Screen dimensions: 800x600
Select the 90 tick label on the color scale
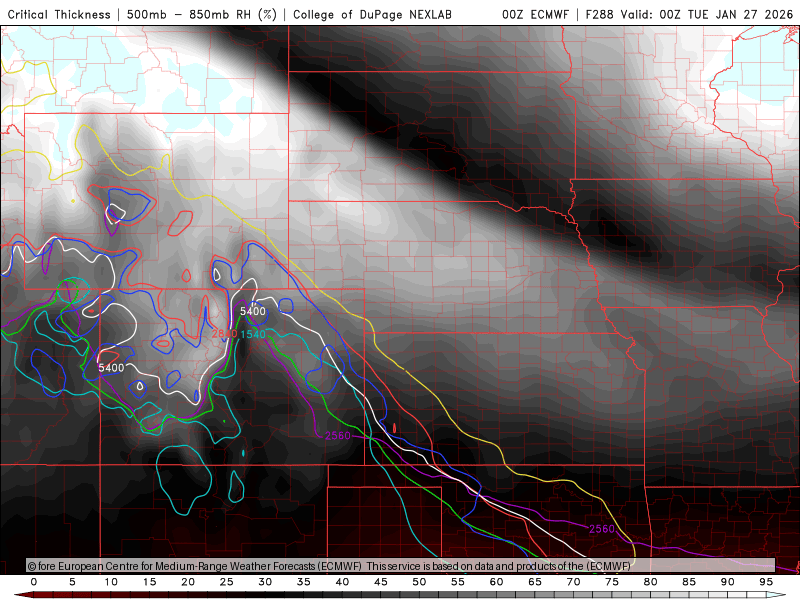pos(728,582)
